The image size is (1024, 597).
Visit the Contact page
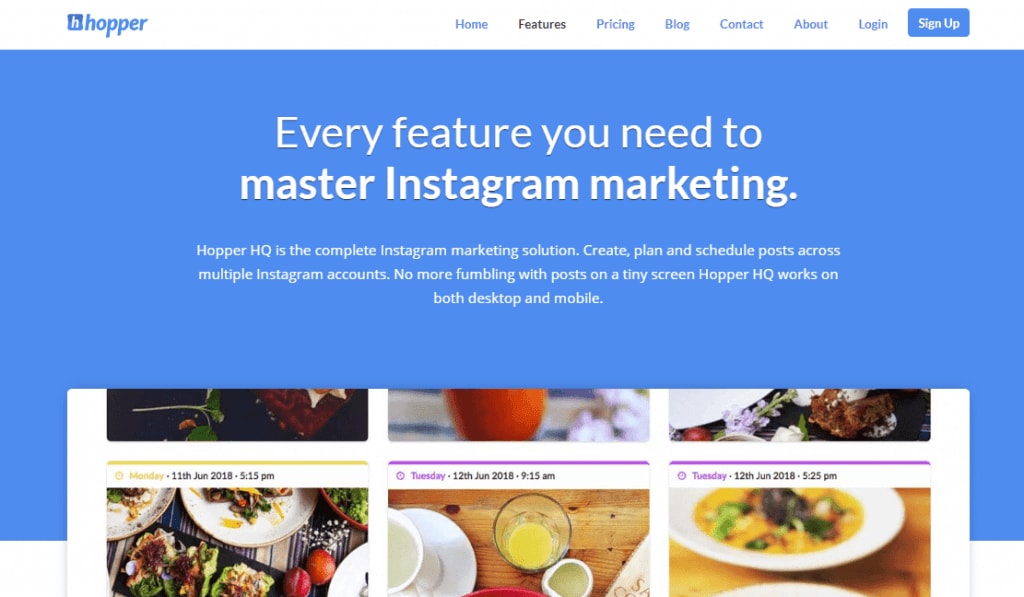tap(741, 24)
